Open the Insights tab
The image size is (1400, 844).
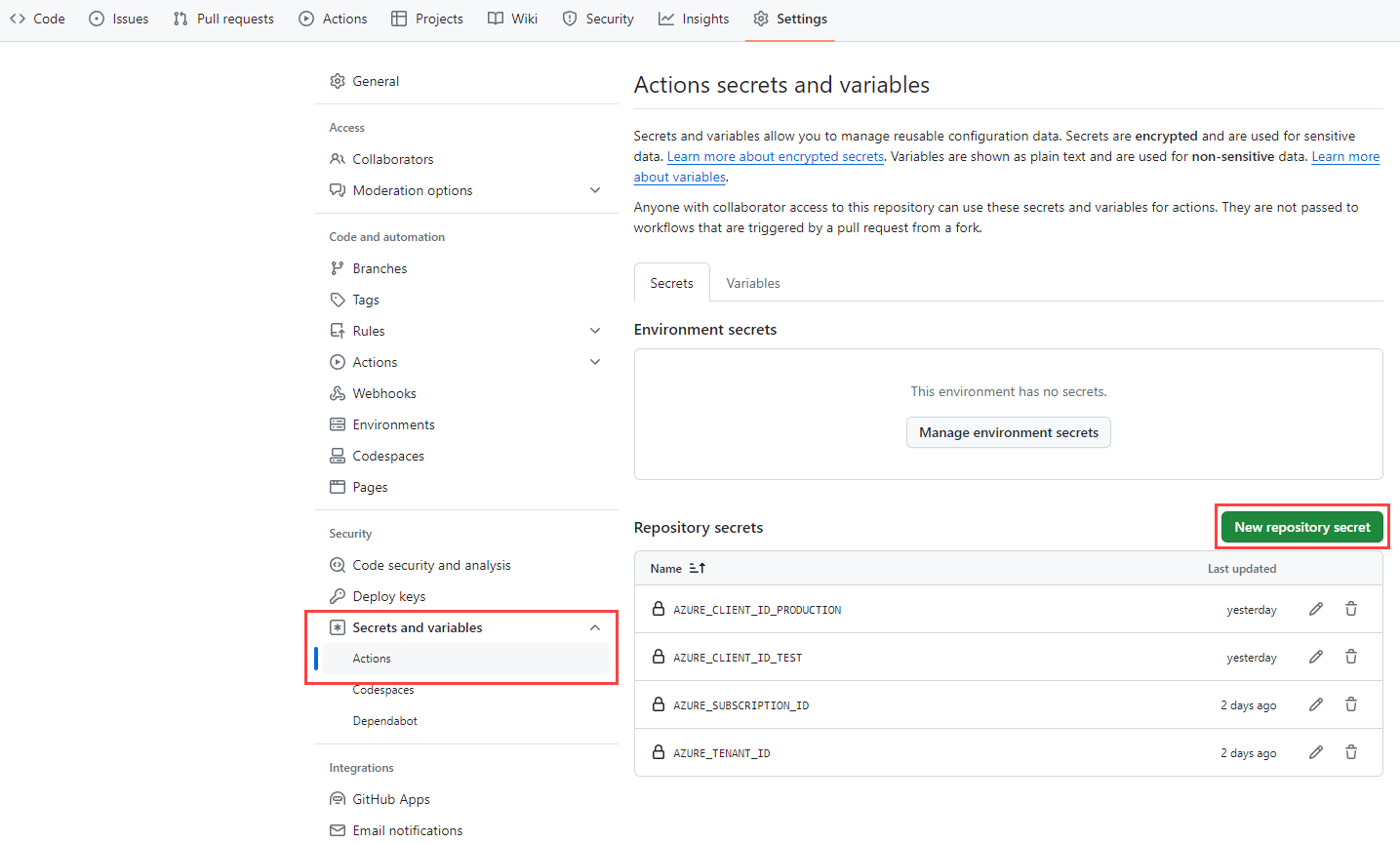(694, 19)
